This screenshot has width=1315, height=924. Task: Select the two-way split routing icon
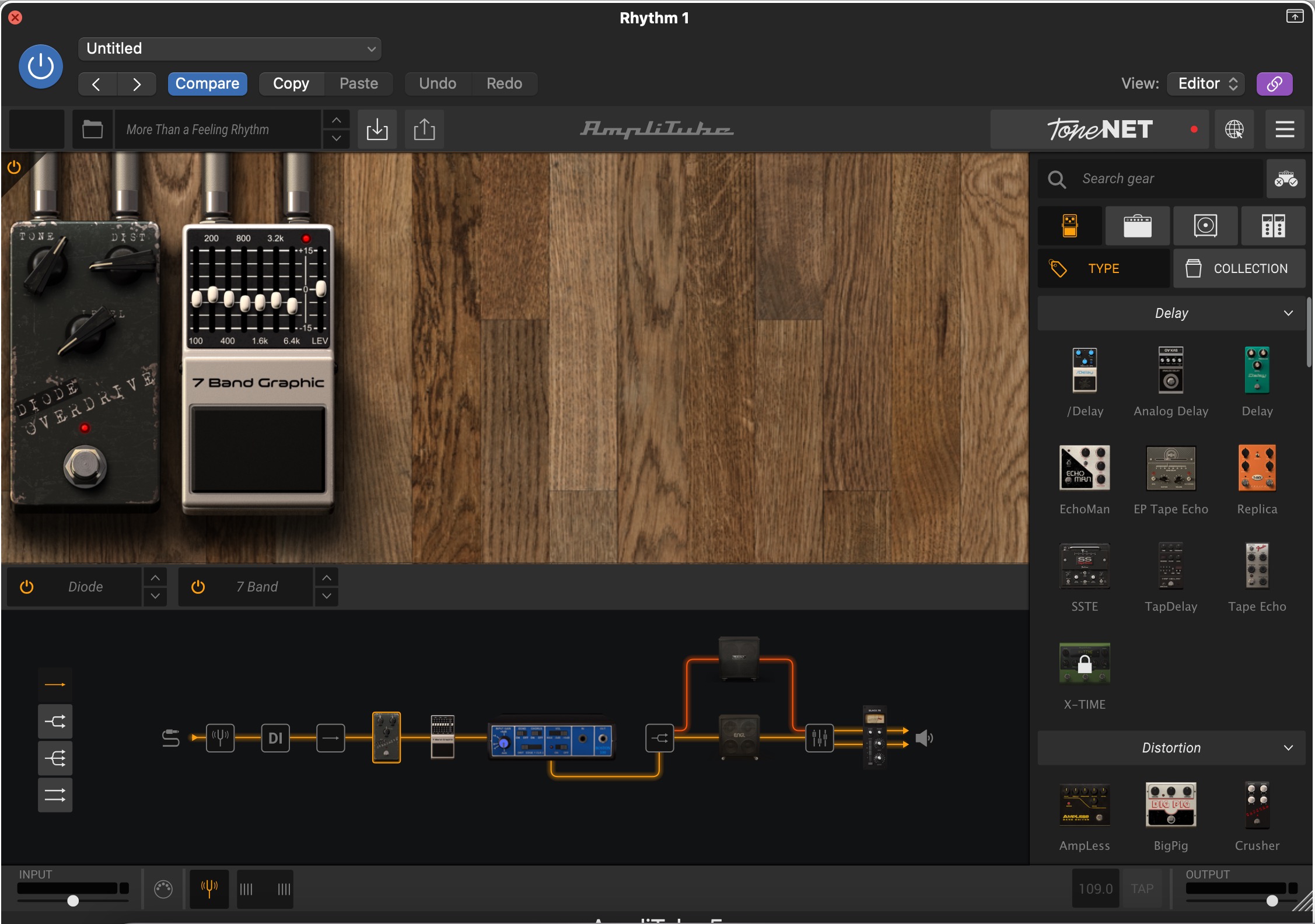55,722
